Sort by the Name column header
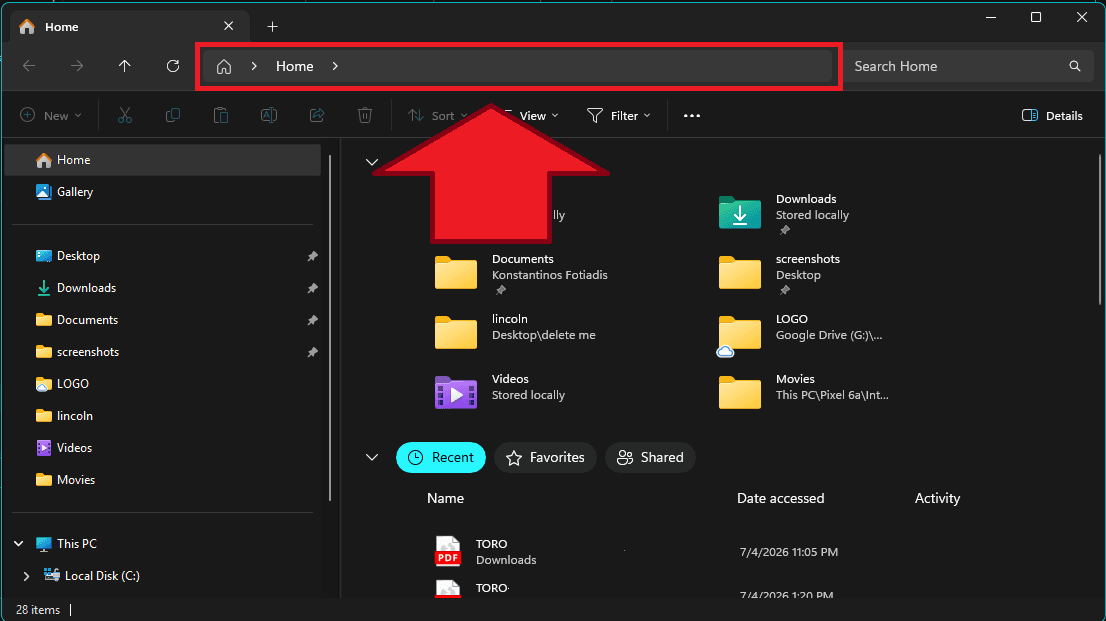 445,498
